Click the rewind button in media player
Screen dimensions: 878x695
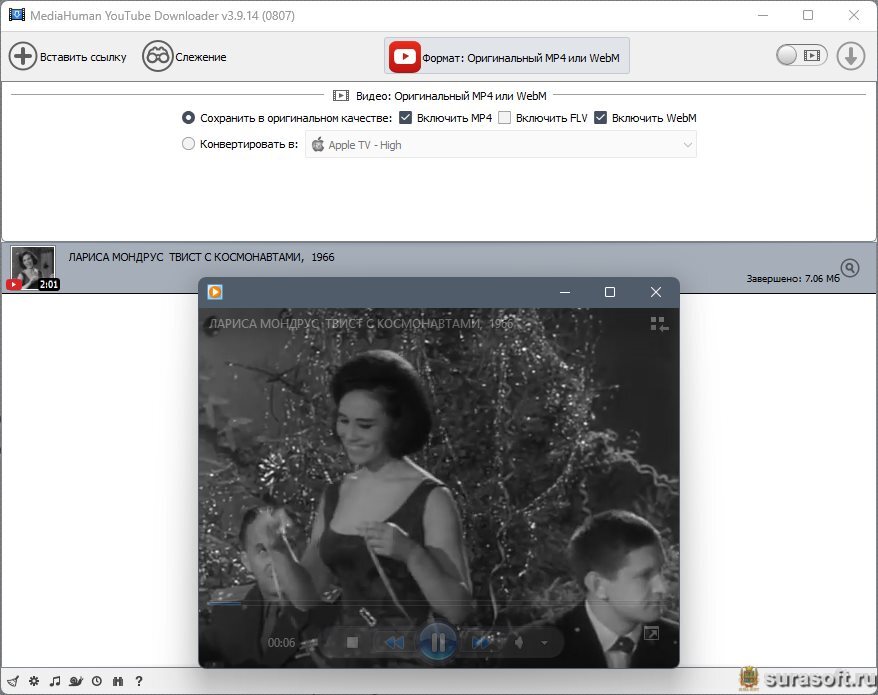394,642
